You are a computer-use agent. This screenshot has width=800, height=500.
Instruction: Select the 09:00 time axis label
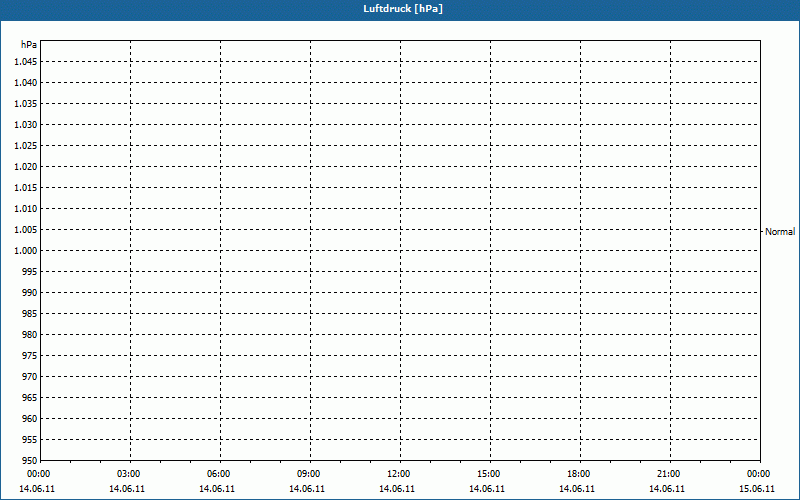[309, 474]
